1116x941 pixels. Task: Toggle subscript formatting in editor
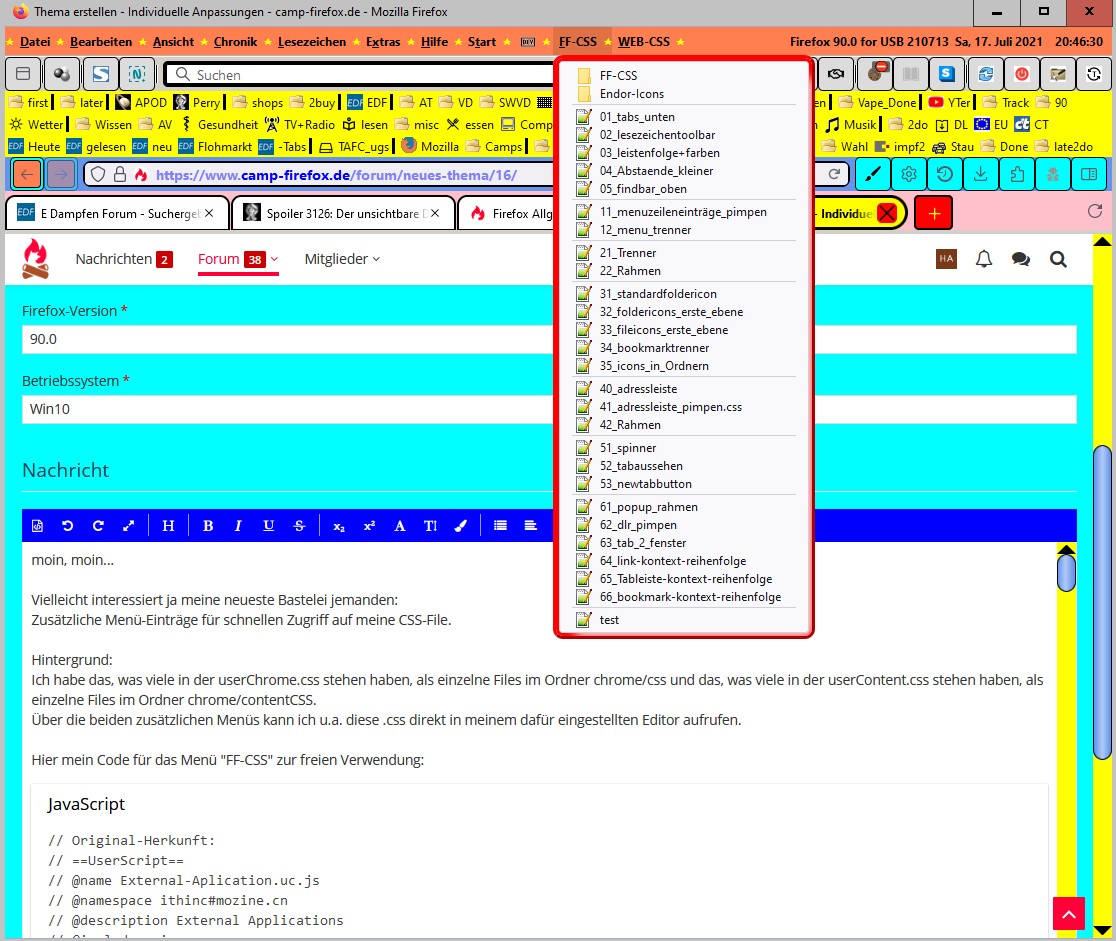339,526
